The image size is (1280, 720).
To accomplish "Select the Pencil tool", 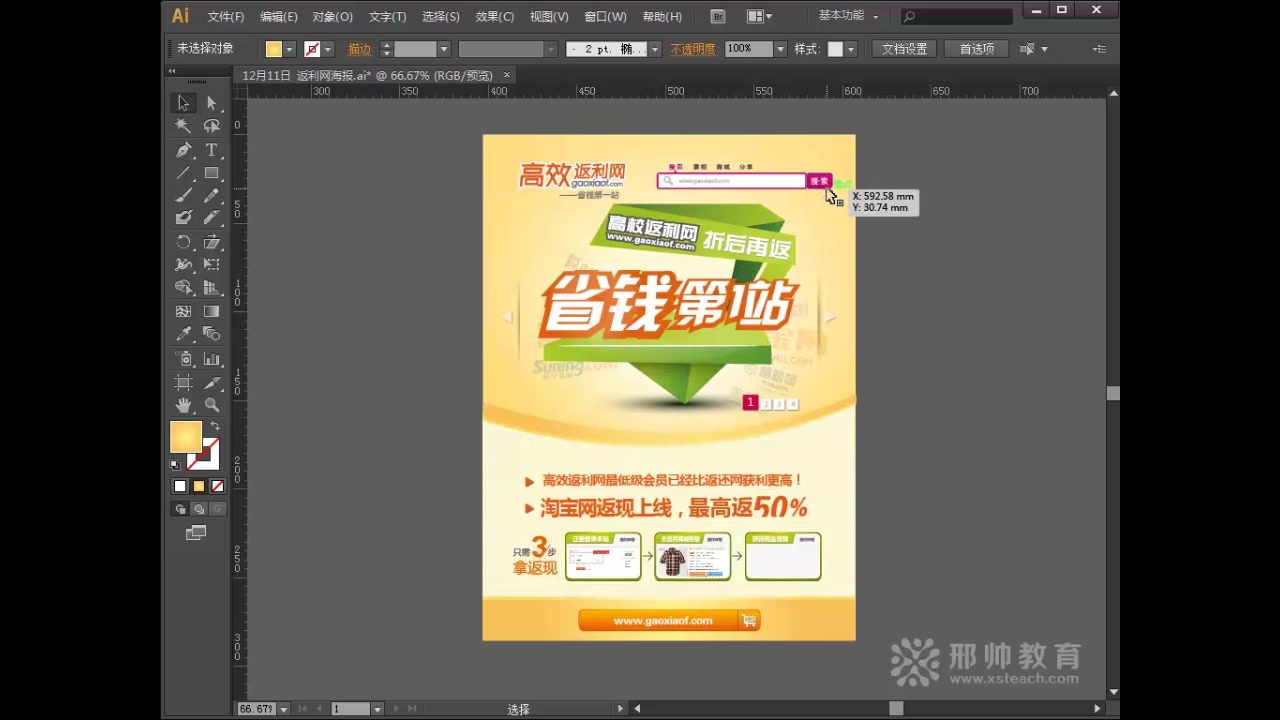I will pos(212,196).
